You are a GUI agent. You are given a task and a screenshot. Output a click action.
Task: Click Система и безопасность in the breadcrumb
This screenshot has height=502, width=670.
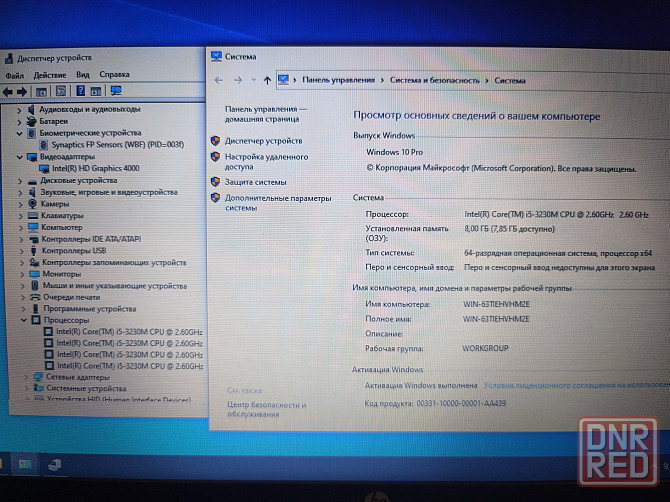click(x=435, y=80)
